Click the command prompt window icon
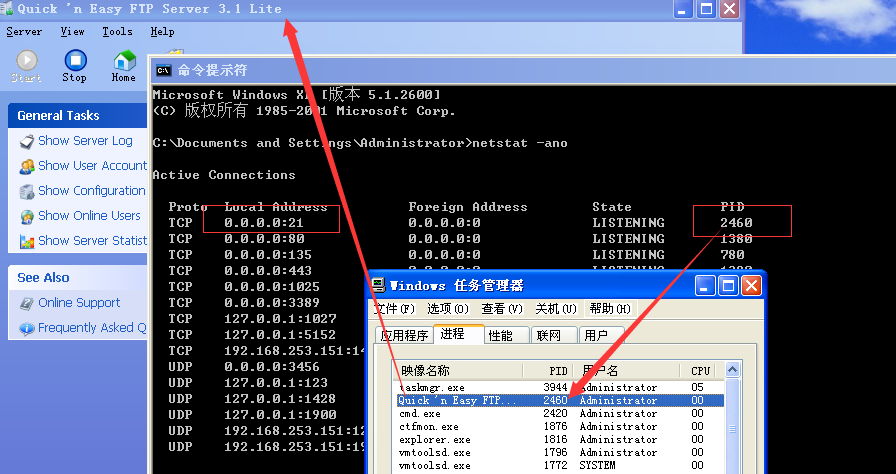Viewport: 896px width, 474px height. point(163,70)
